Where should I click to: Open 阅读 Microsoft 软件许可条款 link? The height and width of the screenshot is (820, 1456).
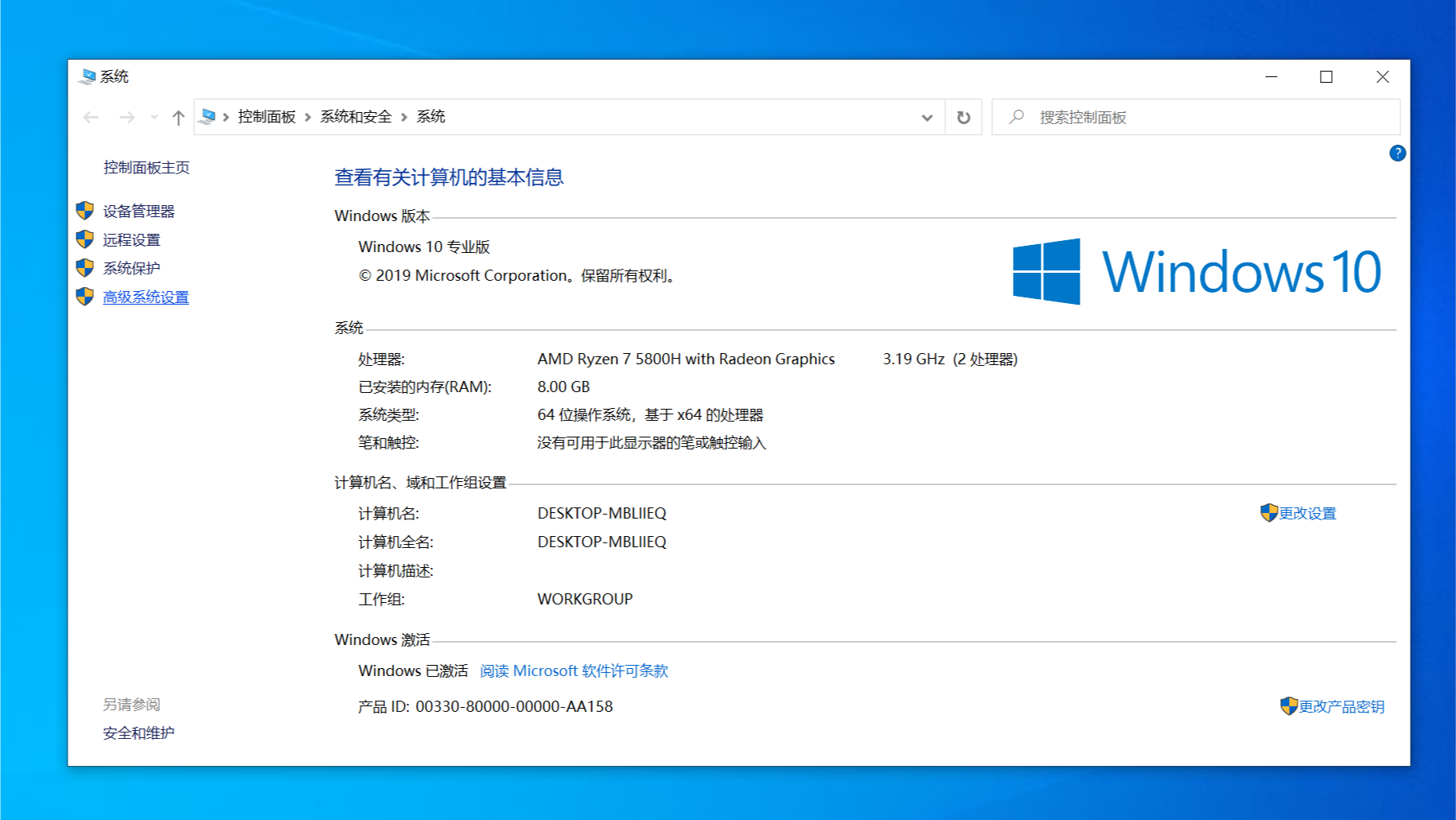[x=574, y=671]
